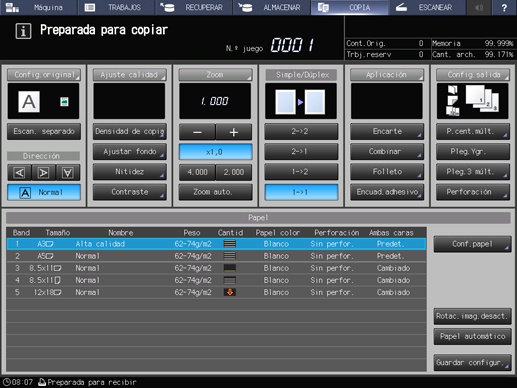Image resolution: width=517 pixels, height=388 pixels.
Task: Open Guardar configur. dialog
Action: tap(472, 363)
